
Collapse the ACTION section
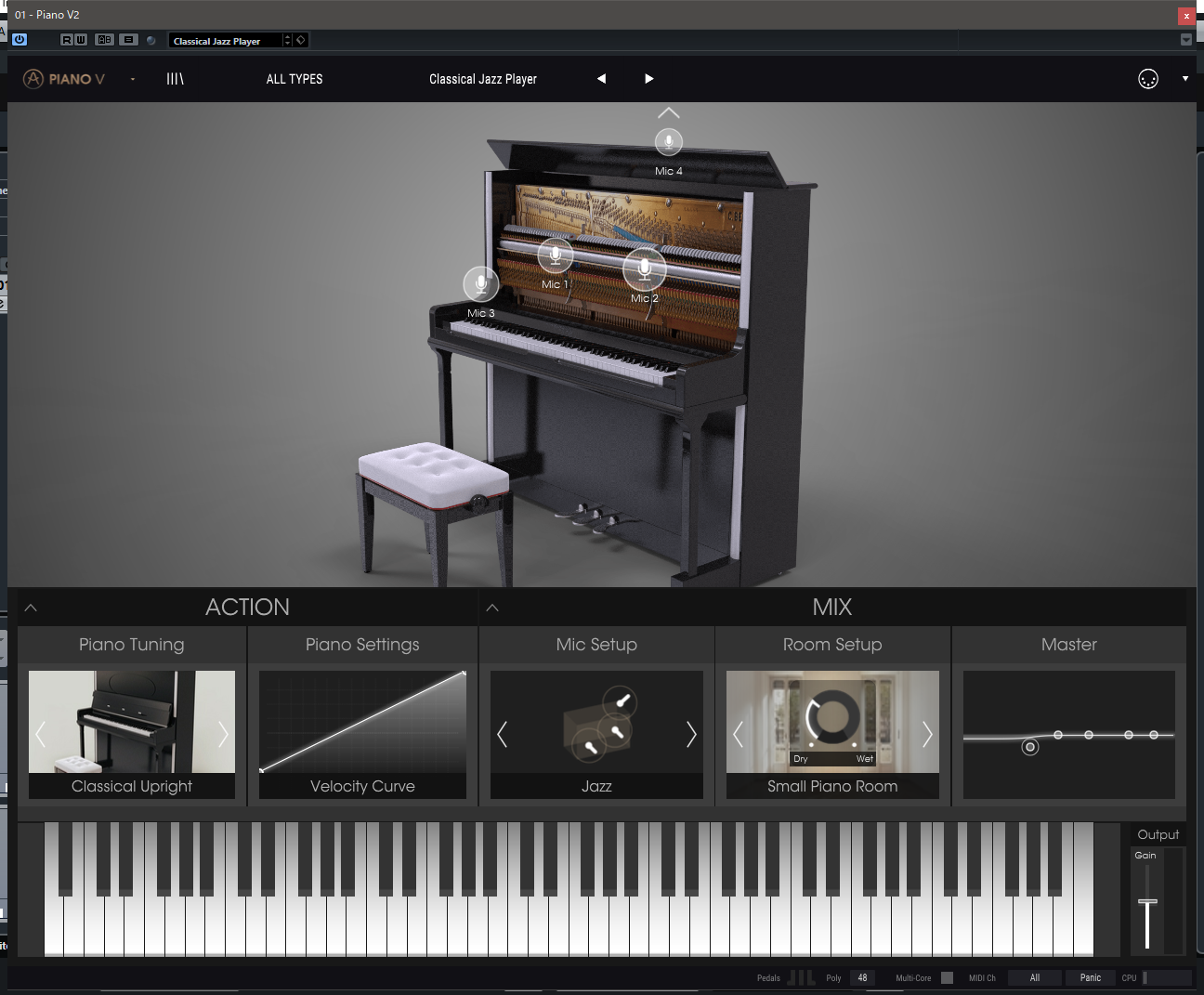pyautogui.click(x=31, y=608)
